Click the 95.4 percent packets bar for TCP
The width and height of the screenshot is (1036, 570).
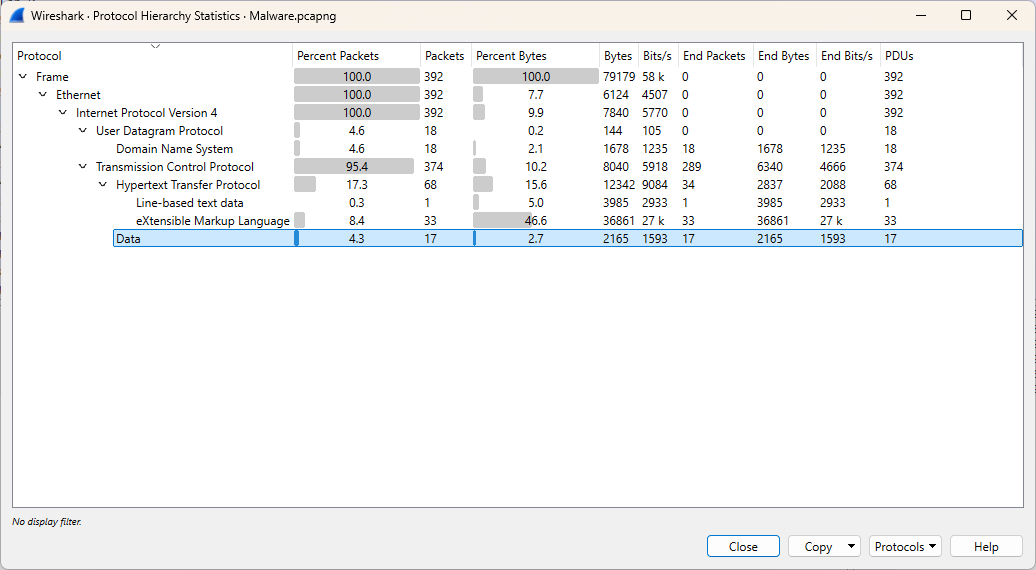tap(354, 166)
